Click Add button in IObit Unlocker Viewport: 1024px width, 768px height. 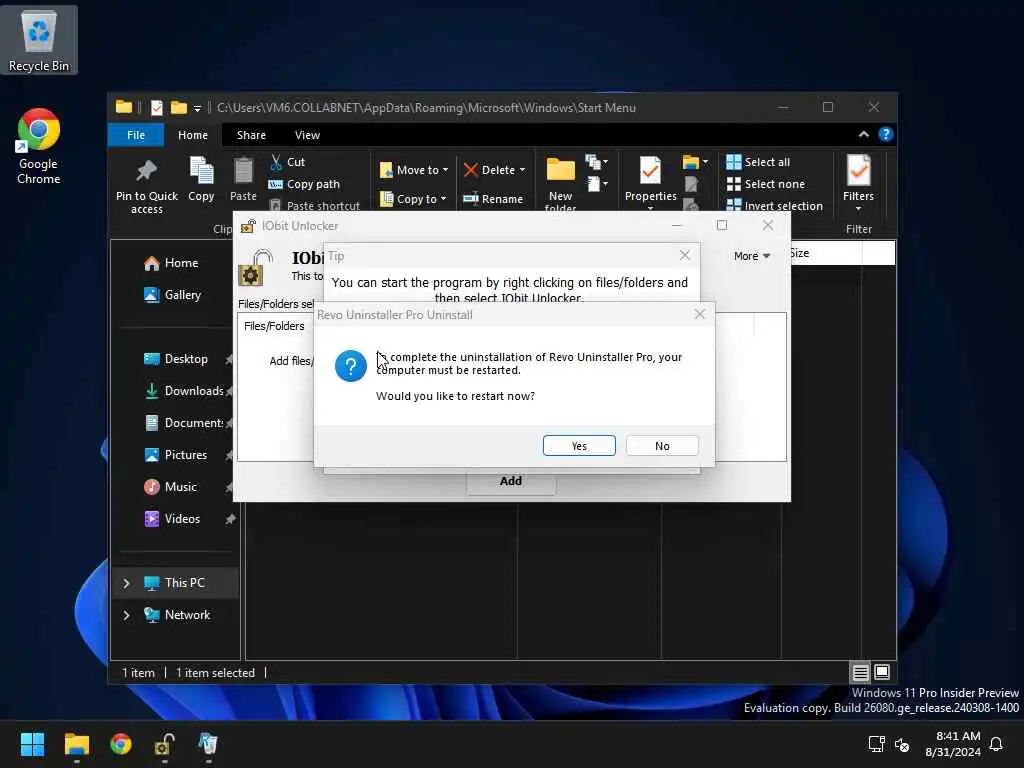pos(511,481)
